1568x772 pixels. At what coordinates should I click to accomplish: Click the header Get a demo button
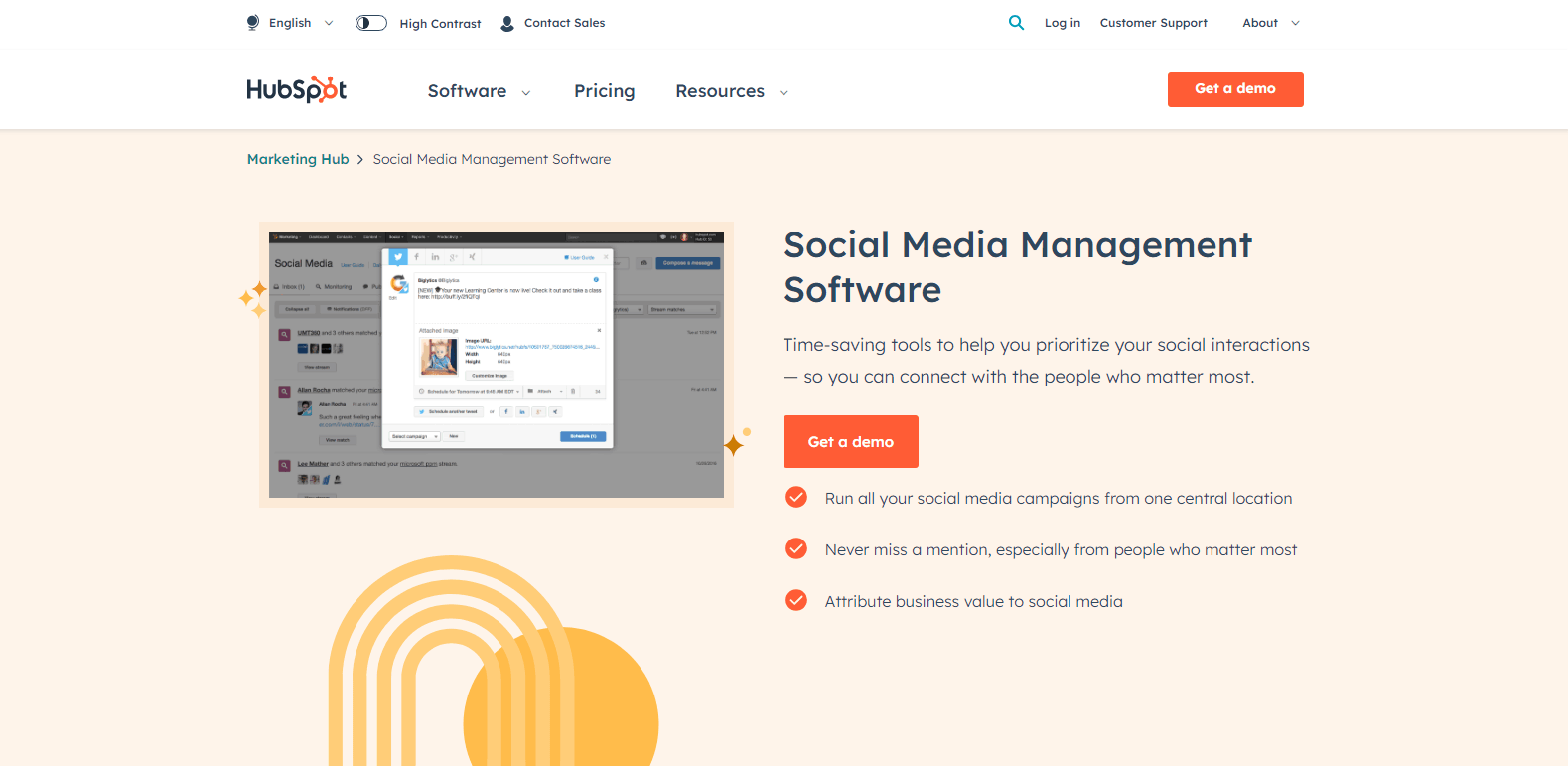click(x=1235, y=89)
